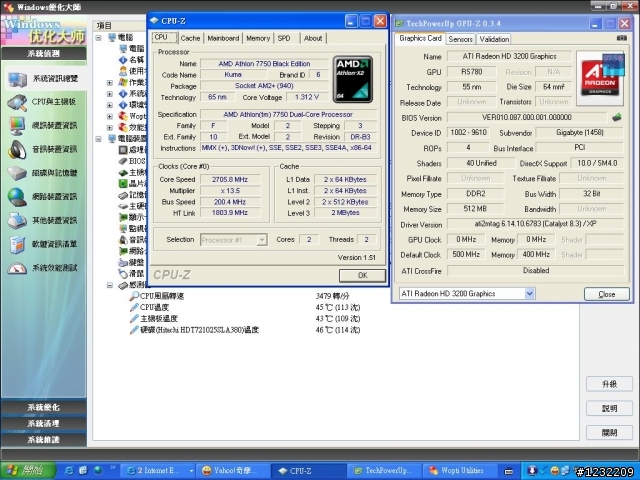
Task: Open the graphics card dropdown in GPU-Z
Action: coord(529,293)
